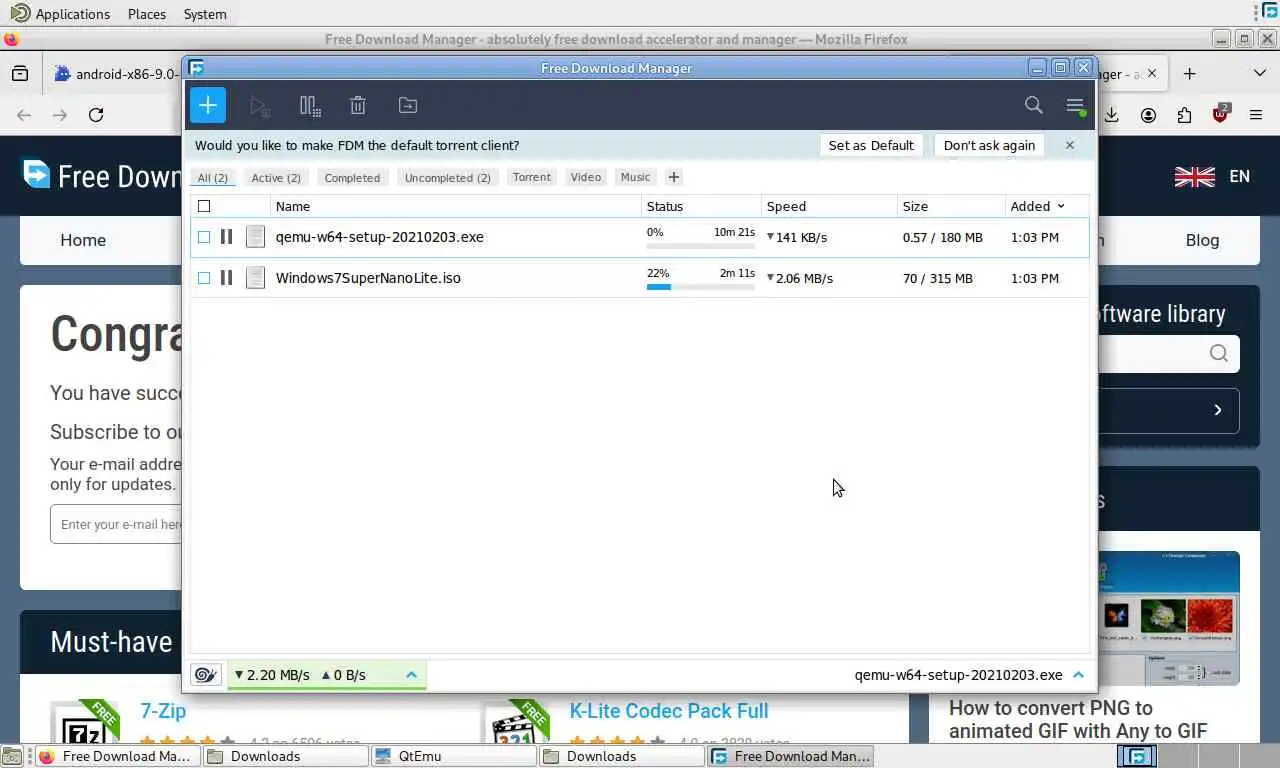
Task: Click the pause all downloads toolbar icon
Action: [x=310, y=105]
